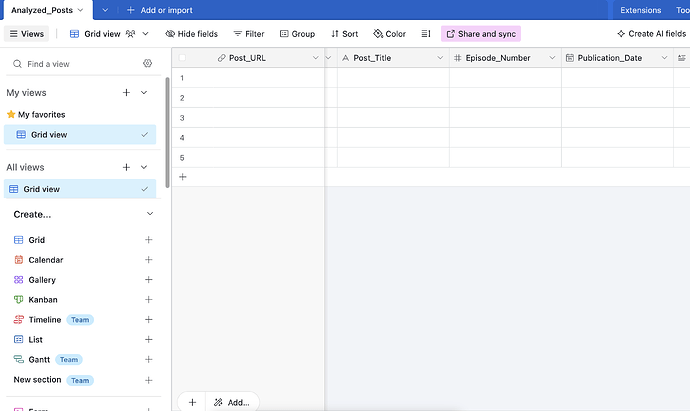This screenshot has width=690, height=411.
Task: Click the Calendar view icon
Action: pyautogui.click(x=18, y=260)
